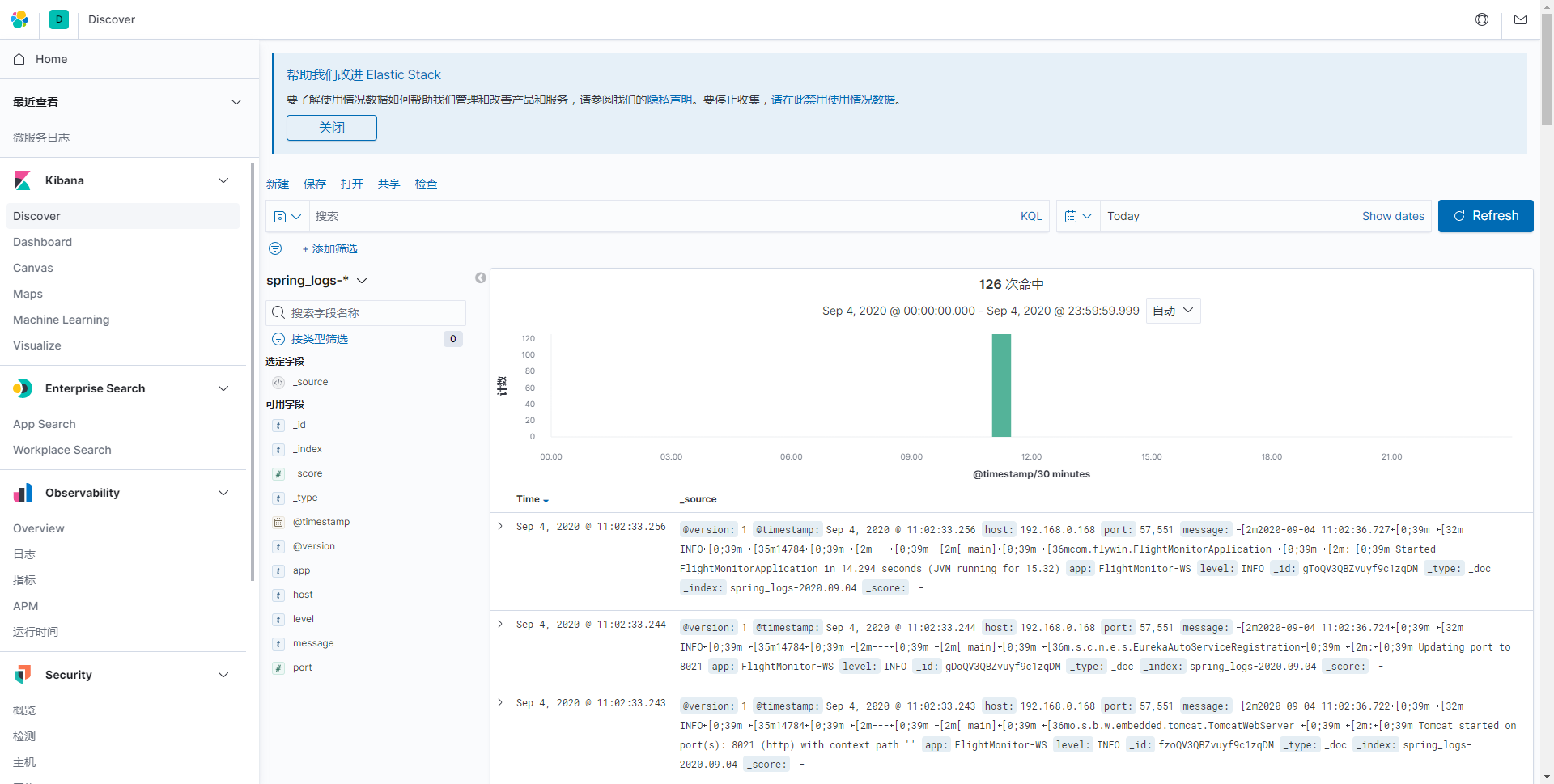The image size is (1554, 784).
Task: Collapse the Enterprise Search section
Action: tap(223, 388)
